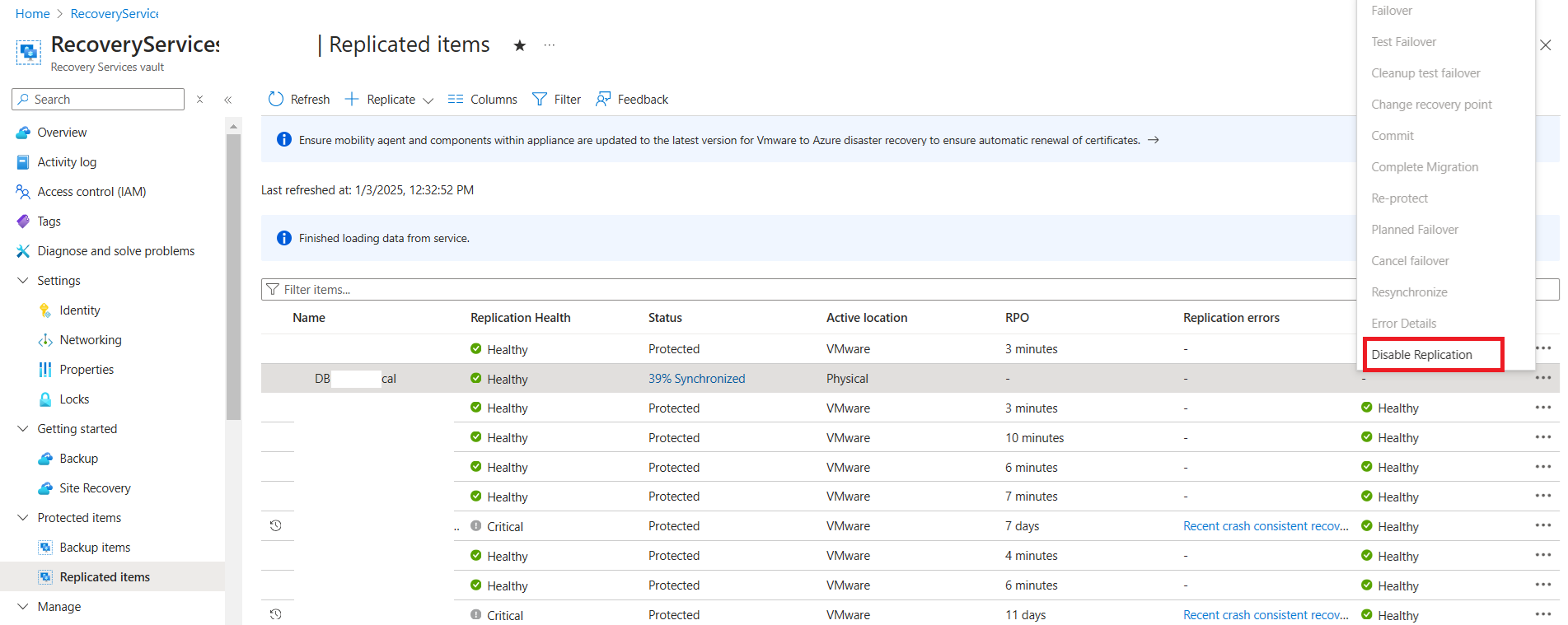Click Test Failover menu entry
This screenshot has height=625, width=1568.
pos(1403,42)
